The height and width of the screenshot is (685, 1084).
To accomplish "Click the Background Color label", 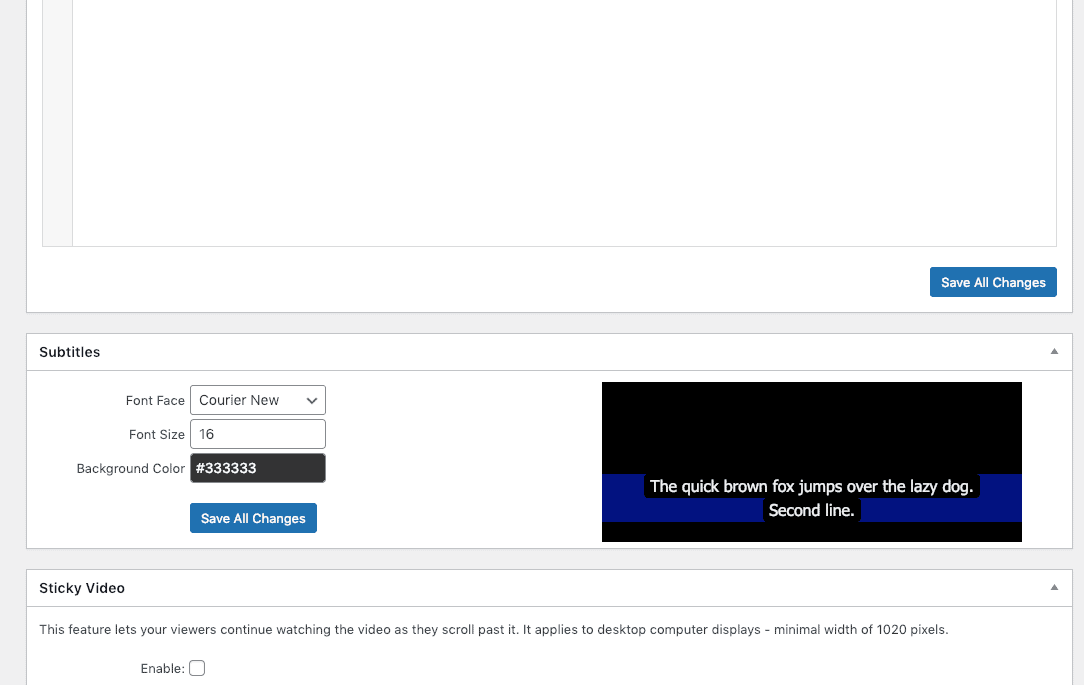I will (x=131, y=468).
